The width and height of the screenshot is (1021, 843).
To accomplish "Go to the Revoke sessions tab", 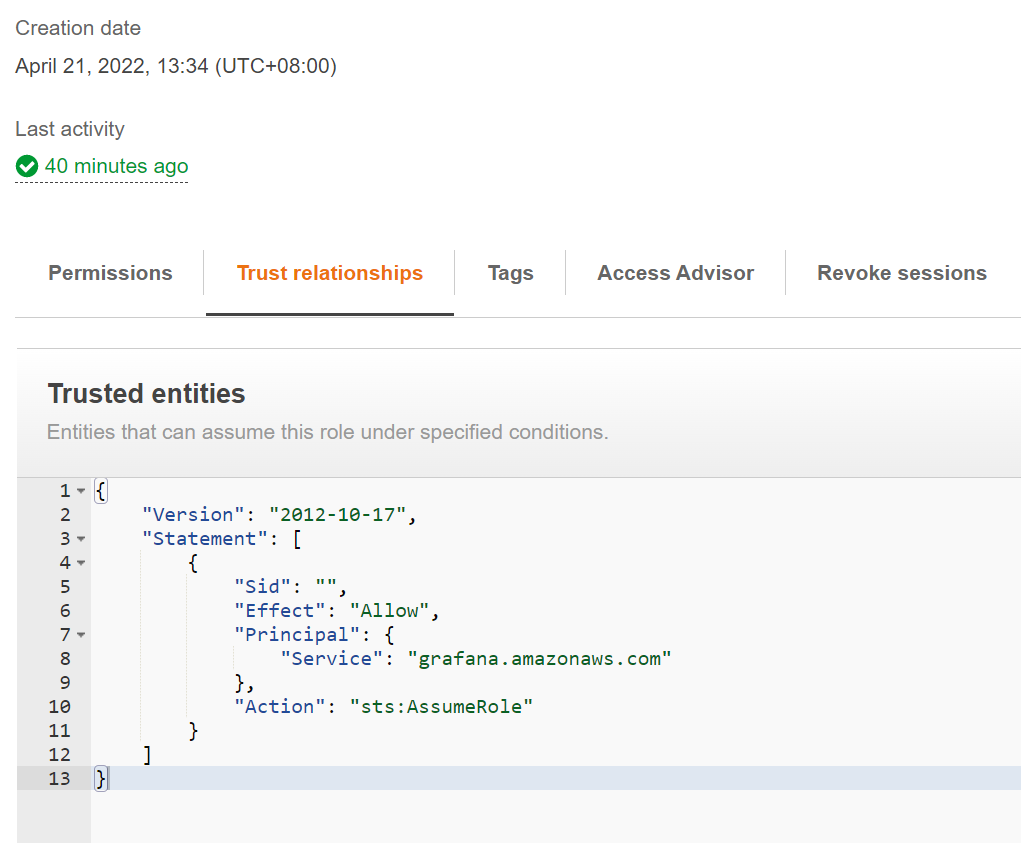I will point(902,273).
